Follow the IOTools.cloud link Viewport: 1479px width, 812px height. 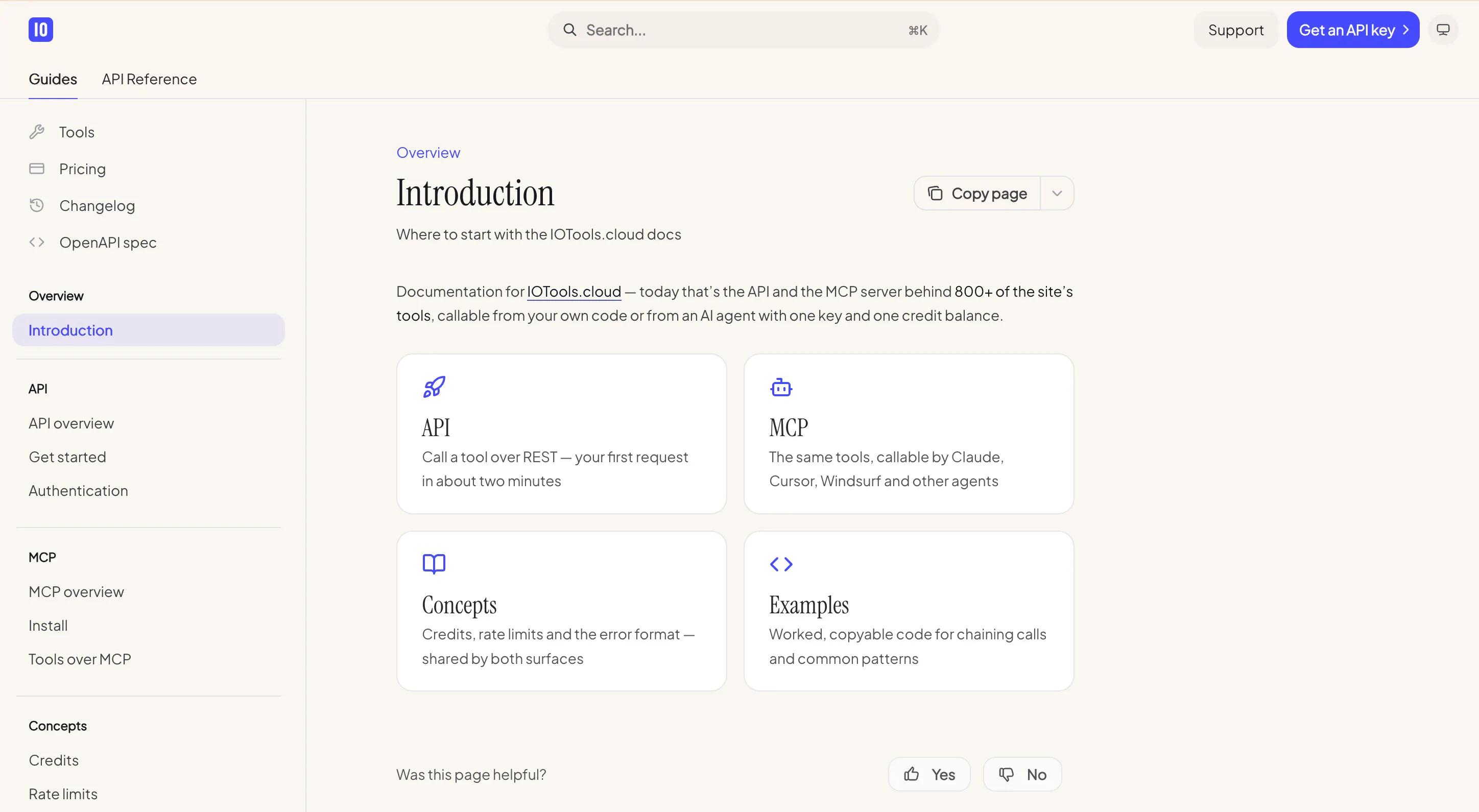tap(574, 292)
